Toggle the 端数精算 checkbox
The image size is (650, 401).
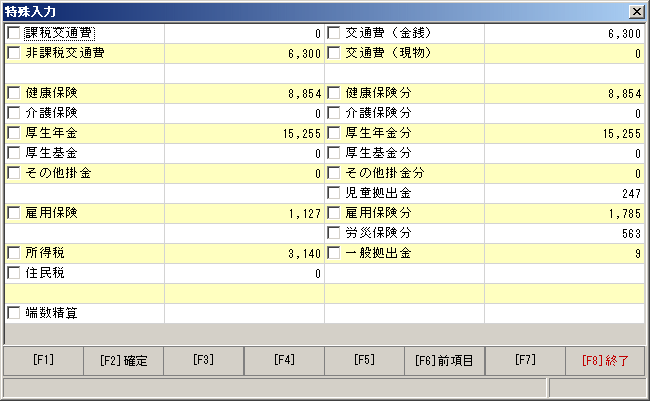[x=14, y=313]
